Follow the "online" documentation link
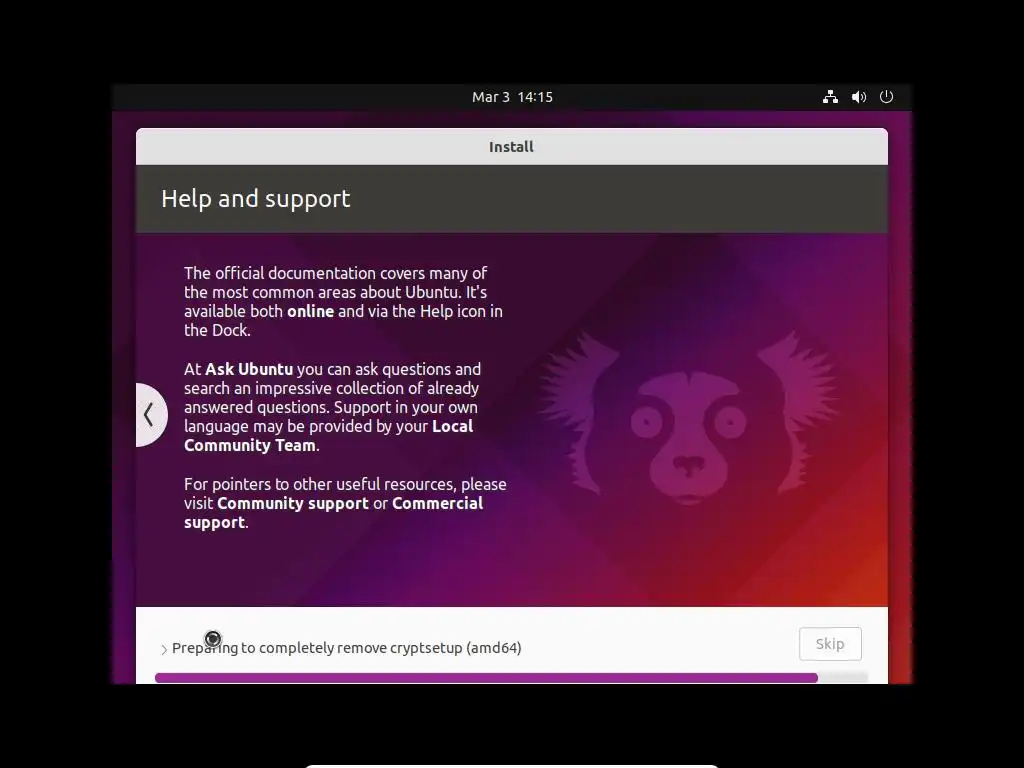 pyautogui.click(x=310, y=311)
